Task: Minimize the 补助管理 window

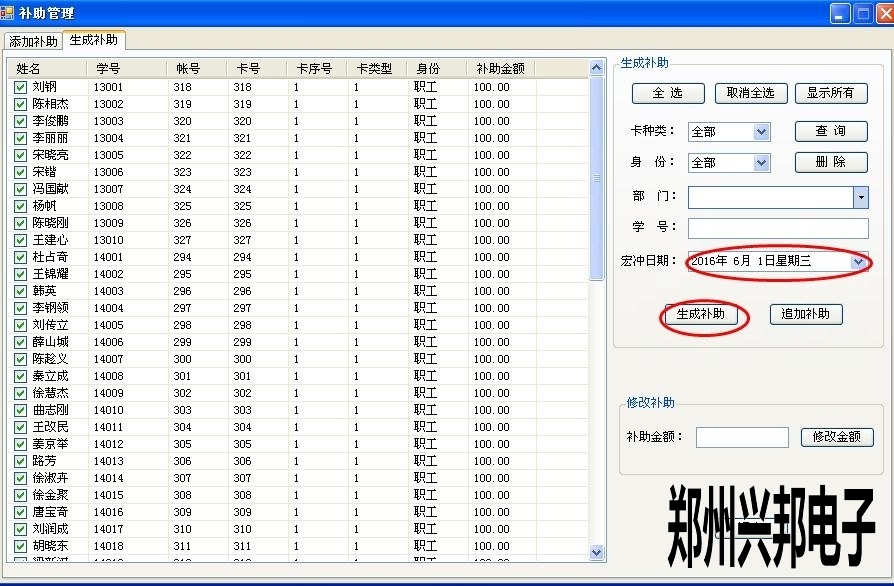Action: point(839,14)
